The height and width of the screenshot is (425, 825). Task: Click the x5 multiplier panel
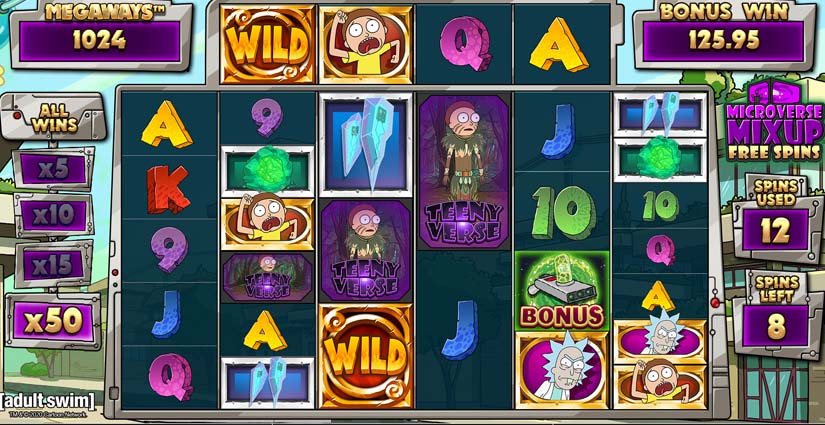(54, 169)
